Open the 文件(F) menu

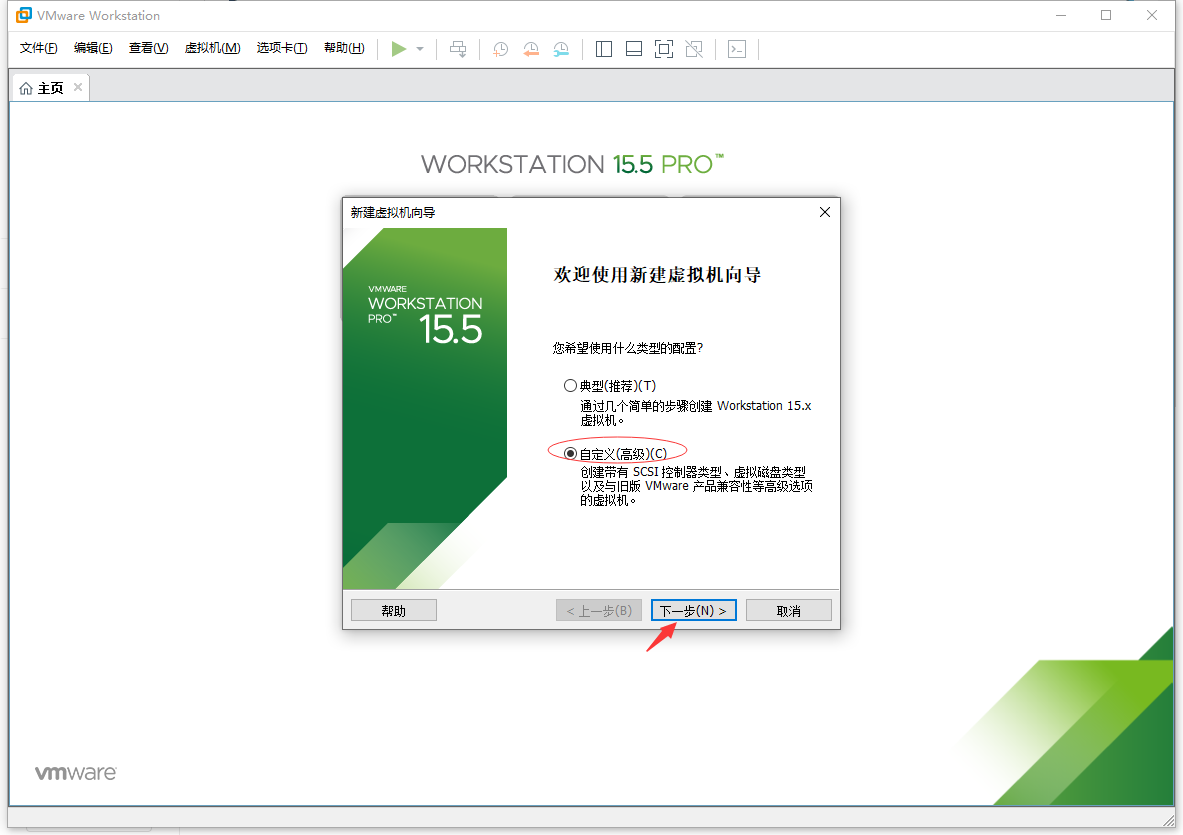(38, 48)
